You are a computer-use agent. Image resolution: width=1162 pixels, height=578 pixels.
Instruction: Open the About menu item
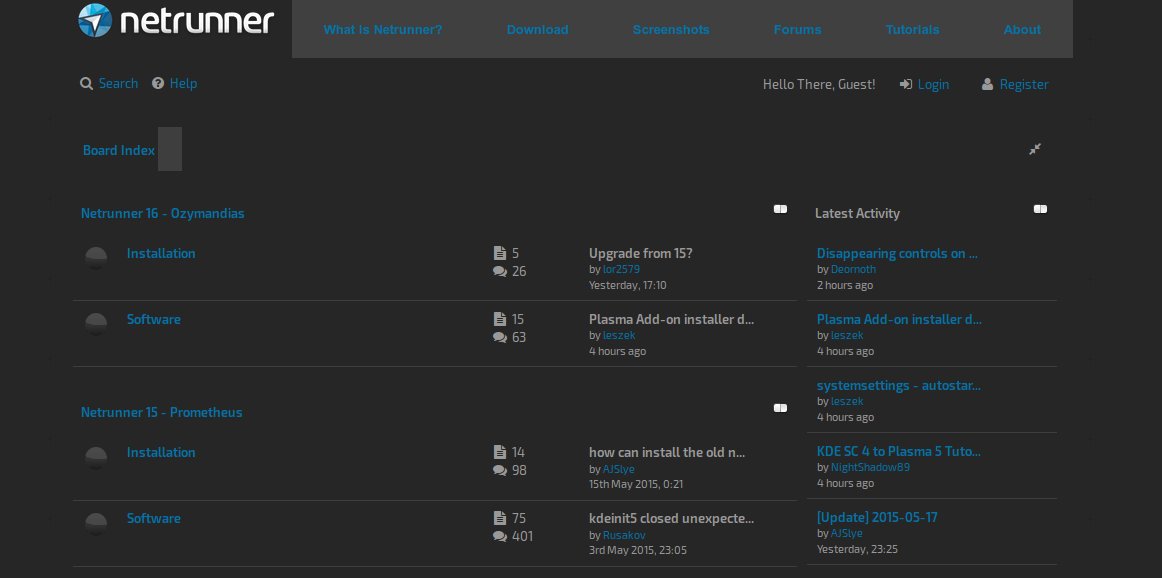tap(1022, 30)
